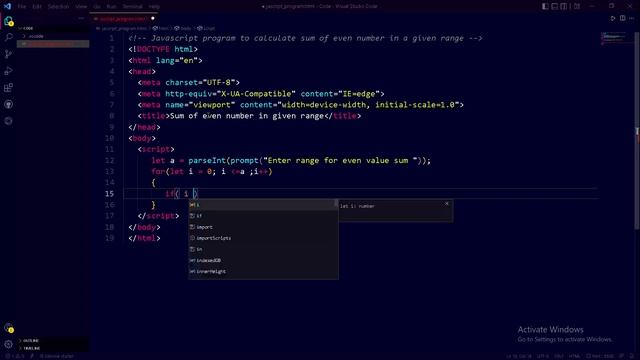640x360 pixels.
Task: Run the file with the play icon
Action: click(x=613, y=18)
